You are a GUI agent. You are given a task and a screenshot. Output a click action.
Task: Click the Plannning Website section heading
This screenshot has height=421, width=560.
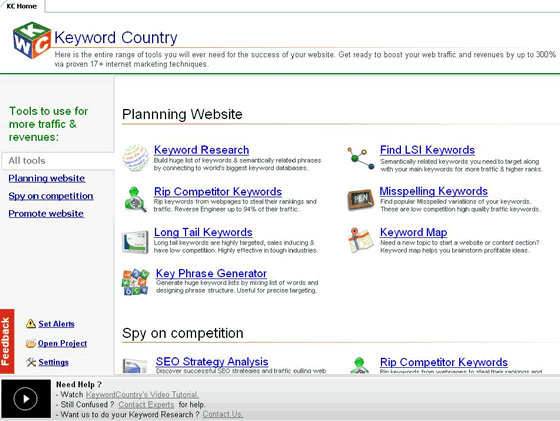pos(182,114)
